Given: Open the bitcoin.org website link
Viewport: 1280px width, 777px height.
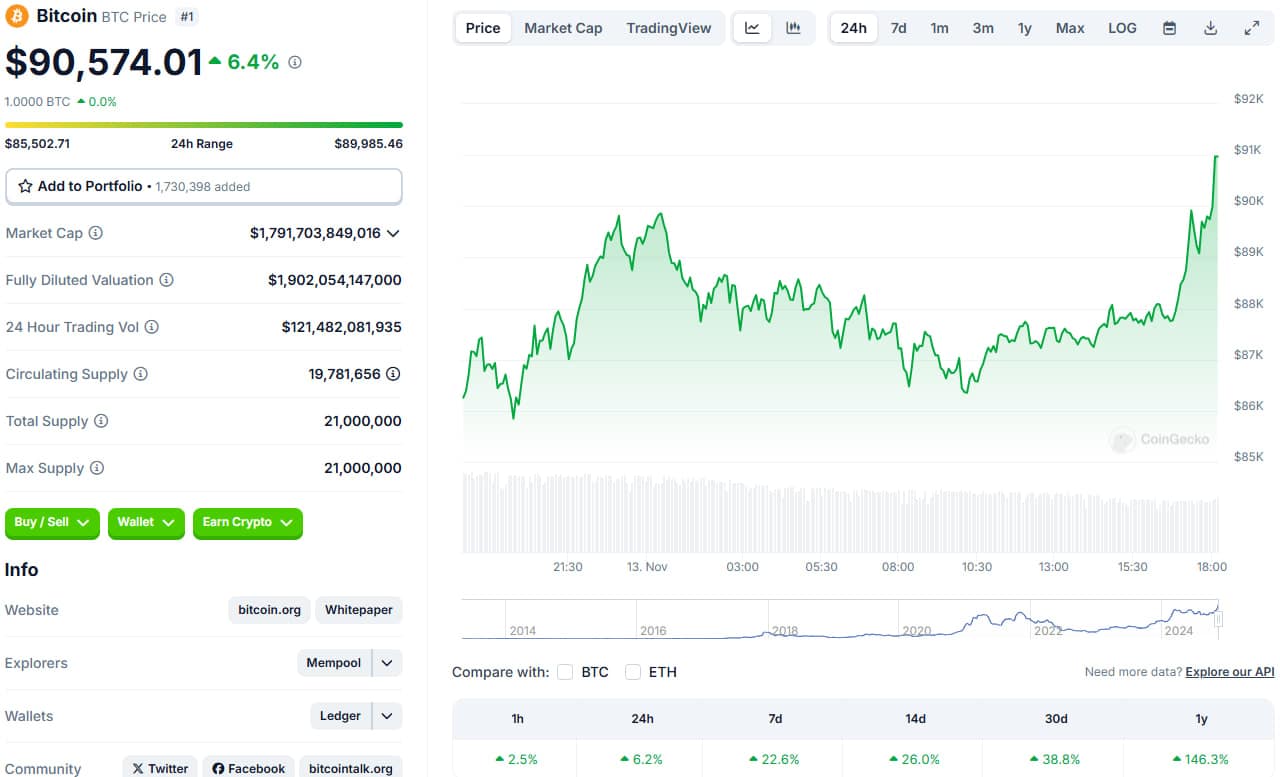Looking at the screenshot, I should (x=270, y=610).
